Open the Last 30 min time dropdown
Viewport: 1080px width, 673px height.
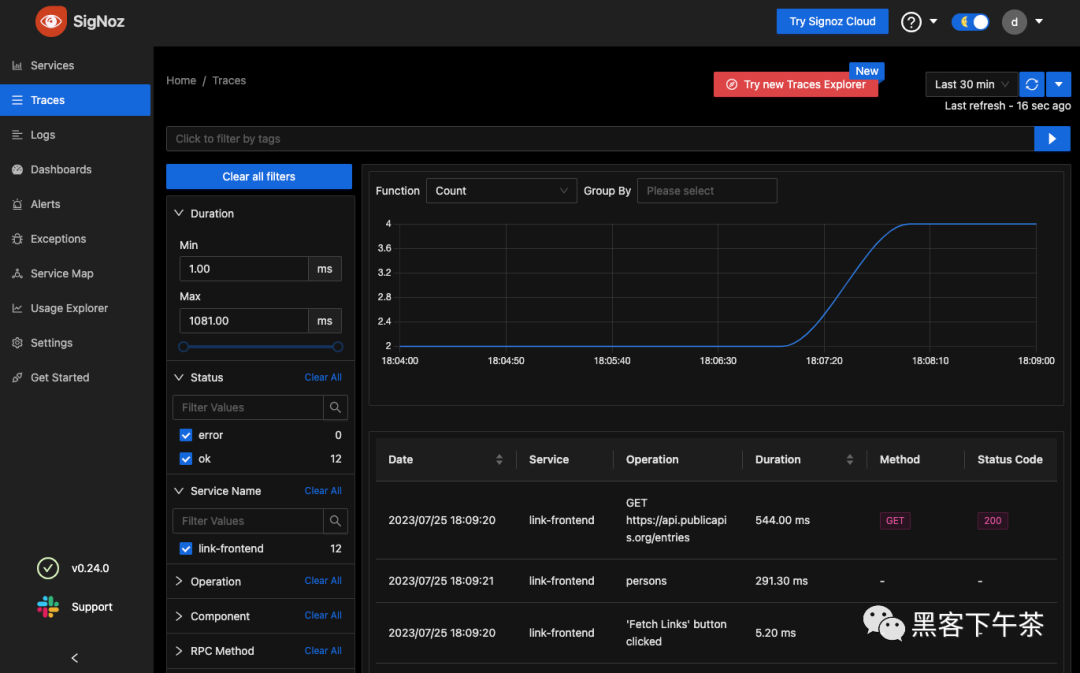tap(971, 85)
